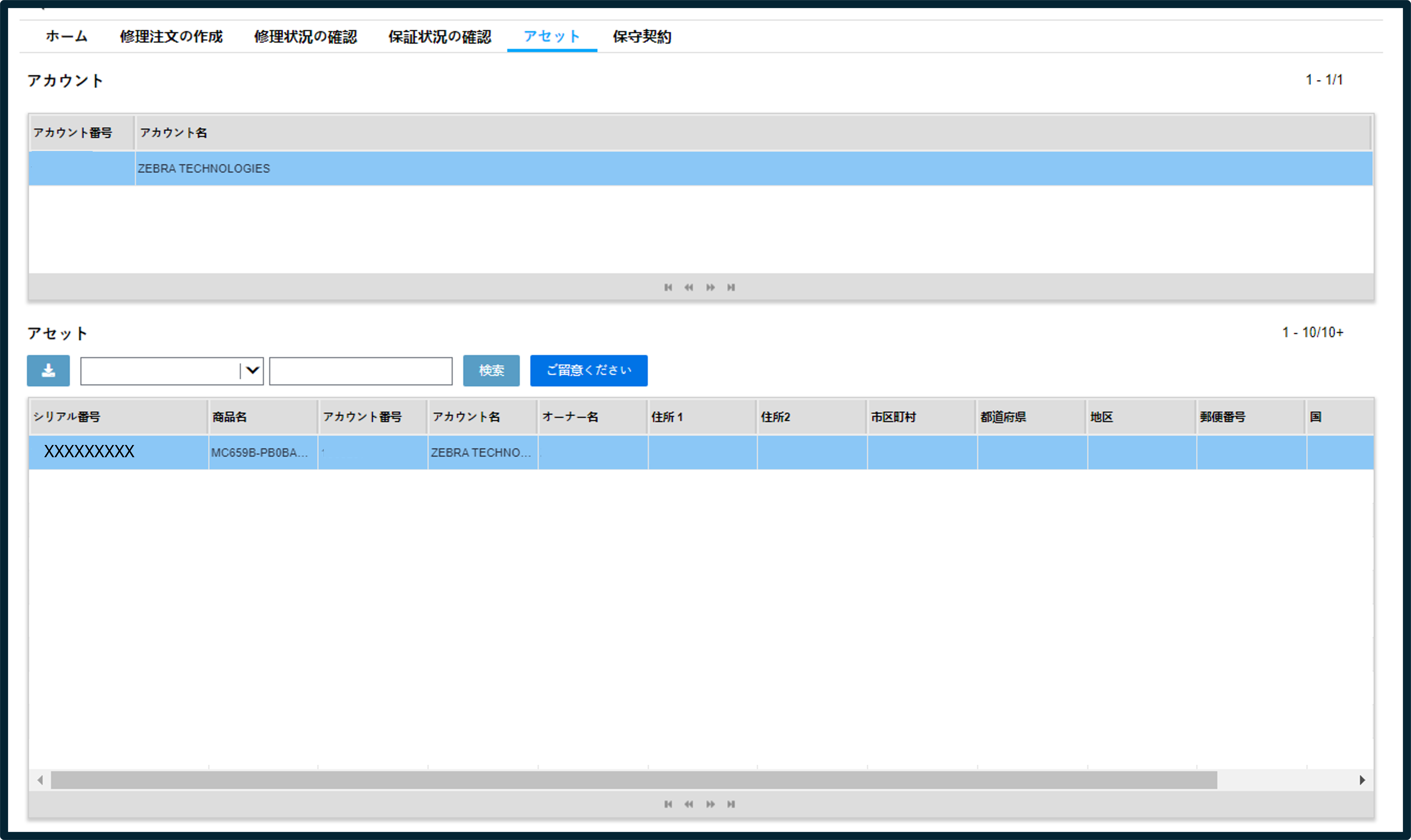
Task: Jump to last page in Asset pager
Action: (x=731, y=804)
